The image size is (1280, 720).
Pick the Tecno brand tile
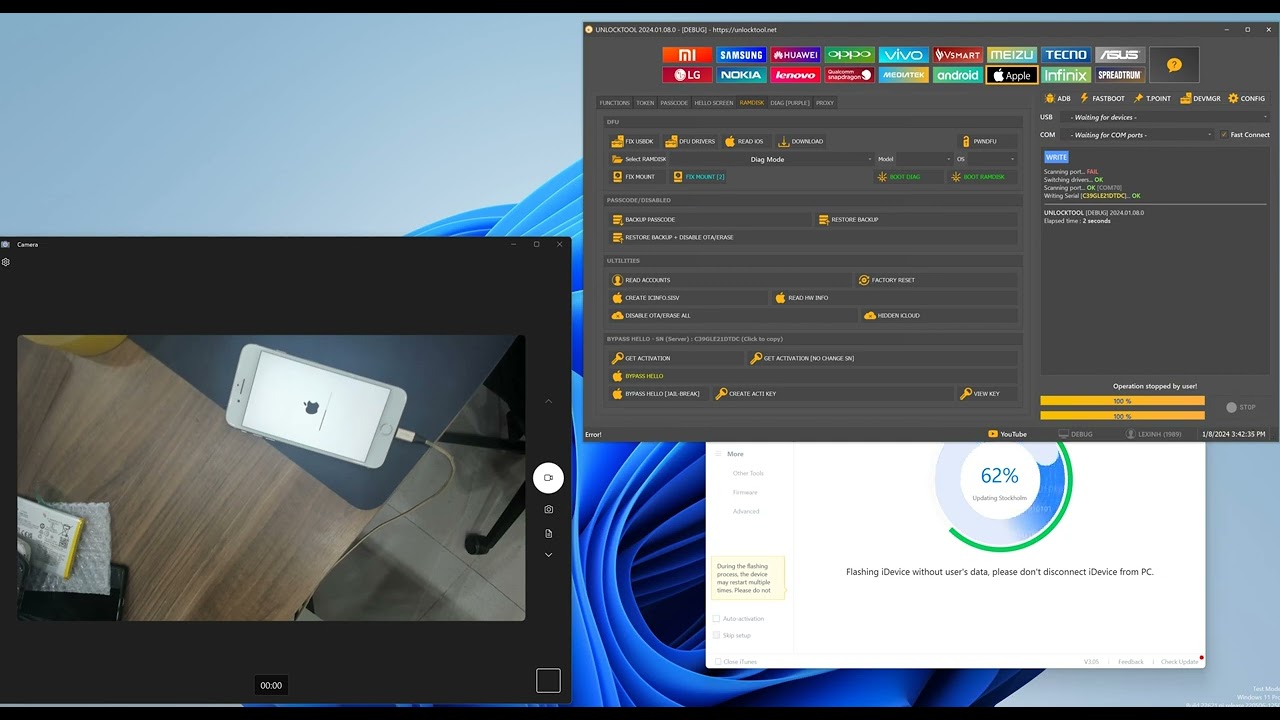click(1065, 55)
